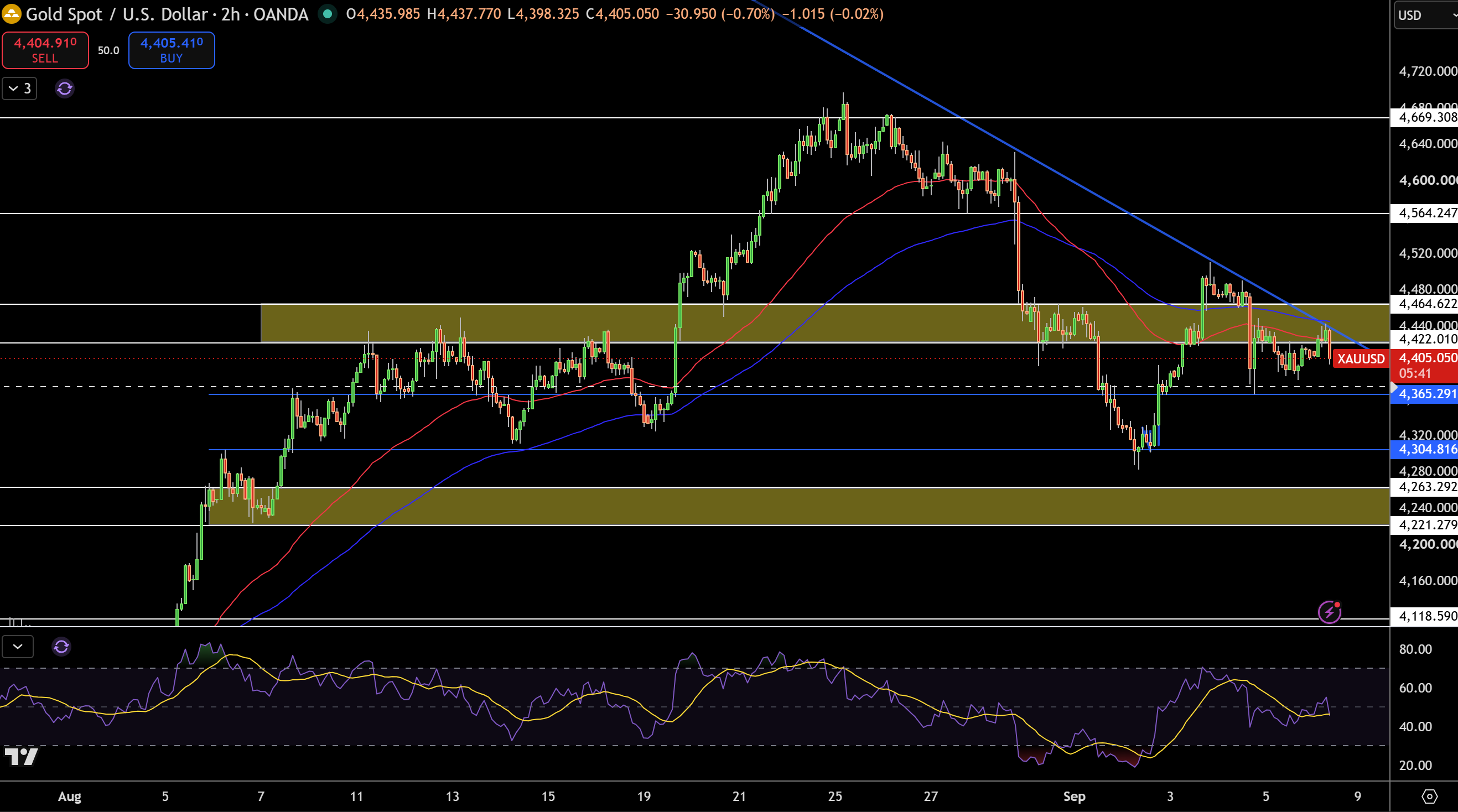Select the 4,422.010 price level label
The width and height of the screenshot is (1458, 812).
[1424, 339]
